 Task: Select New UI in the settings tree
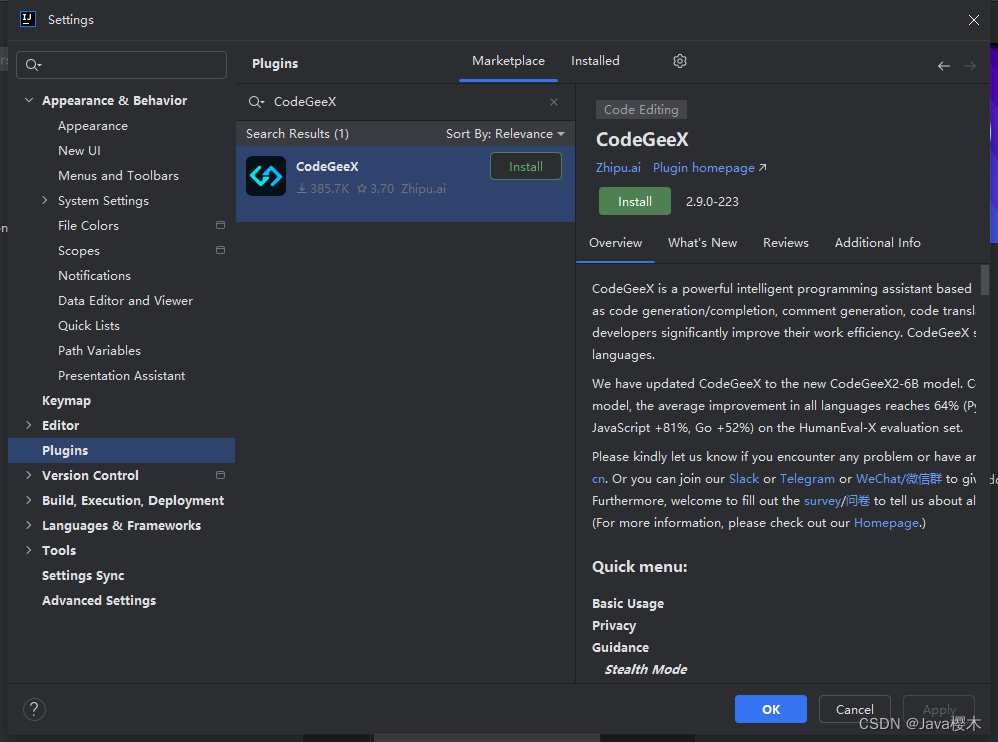(x=80, y=151)
